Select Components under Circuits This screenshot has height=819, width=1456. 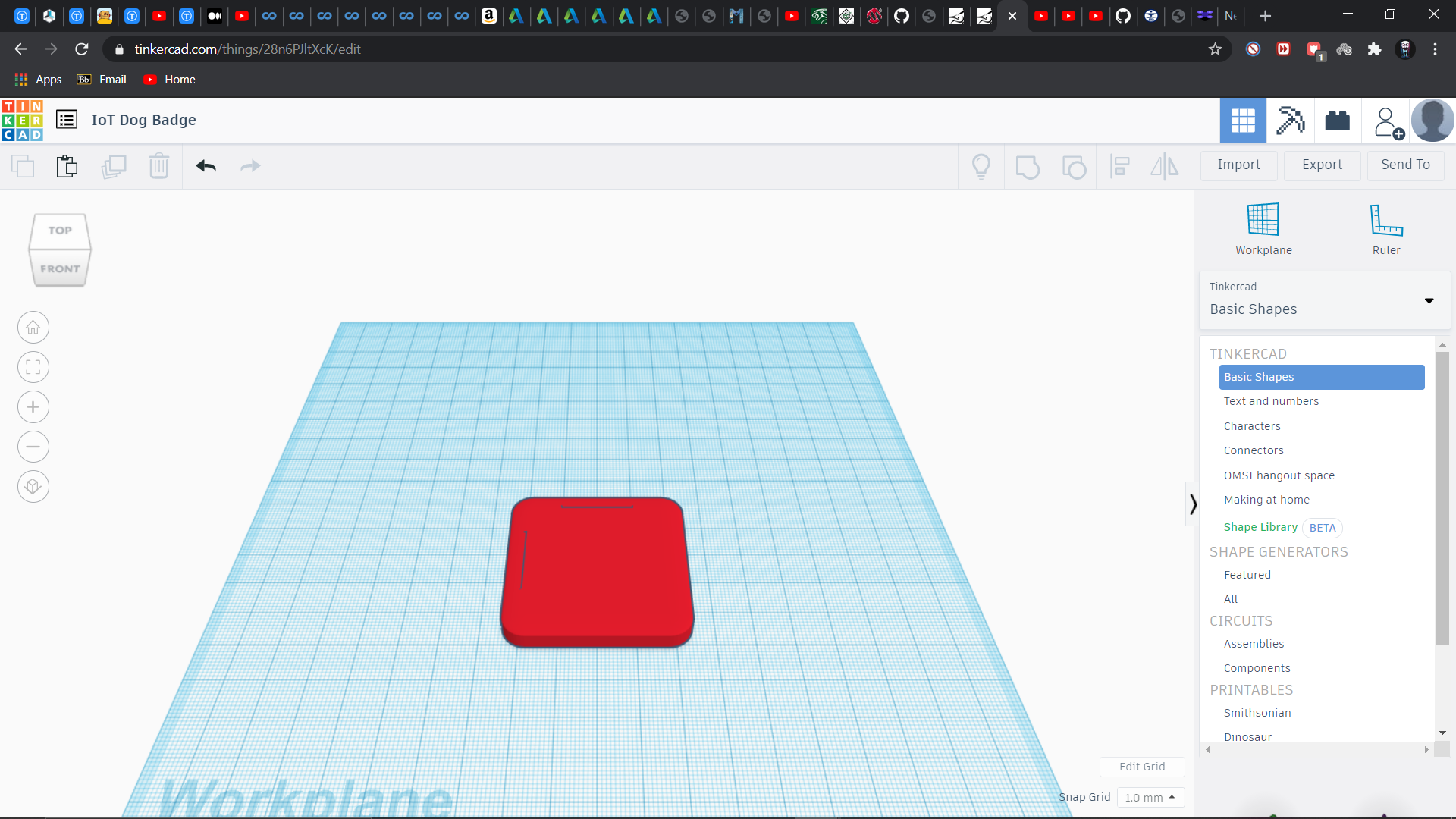coord(1257,667)
